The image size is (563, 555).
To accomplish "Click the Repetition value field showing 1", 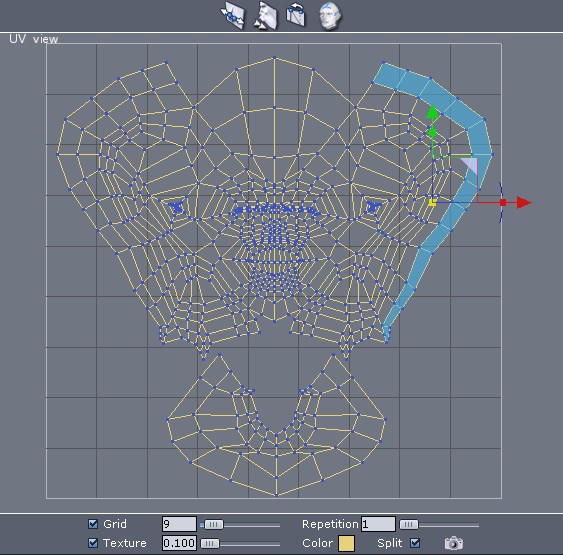I will point(378,524).
